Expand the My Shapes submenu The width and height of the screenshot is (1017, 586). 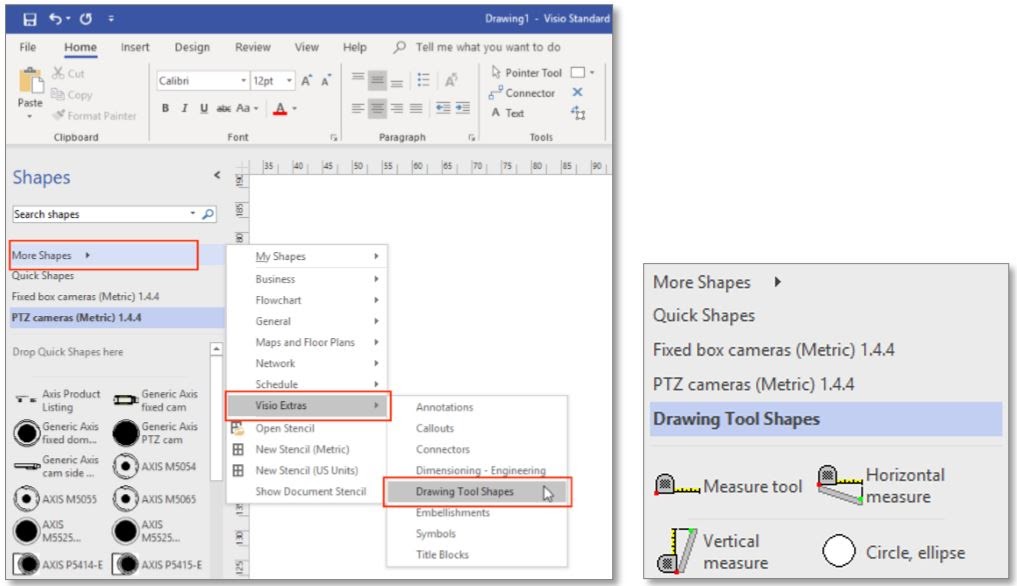click(x=307, y=256)
